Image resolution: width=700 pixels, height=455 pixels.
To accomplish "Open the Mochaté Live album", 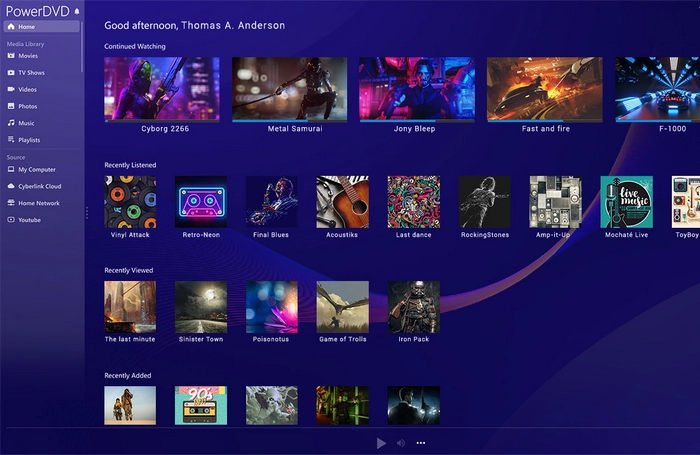I will (x=626, y=202).
